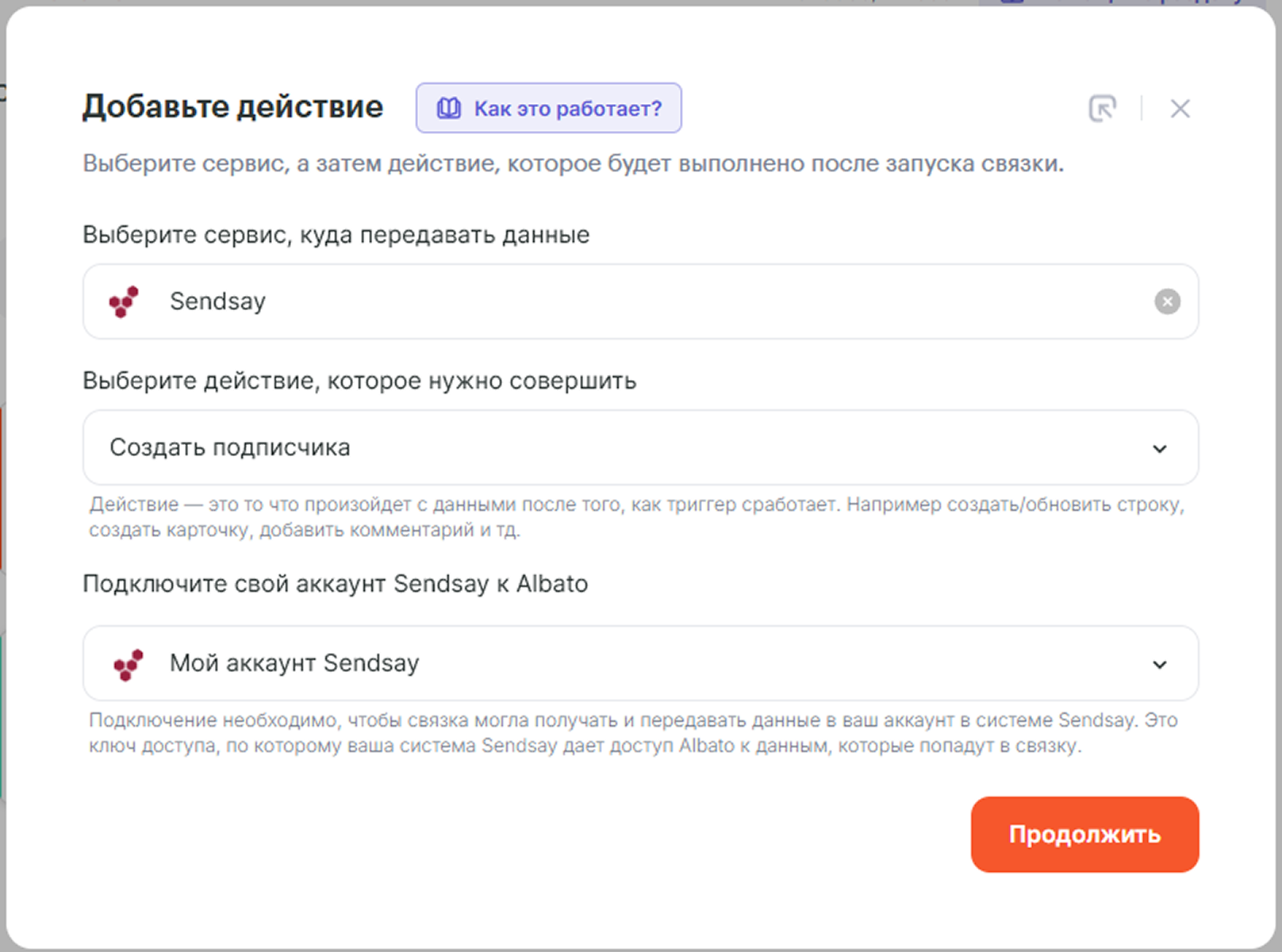This screenshot has width=1282, height=952.
Task: Open the 'Мой аккаунт Sendsay' account list
Action: pyautogui.click(x=555, y=663)
